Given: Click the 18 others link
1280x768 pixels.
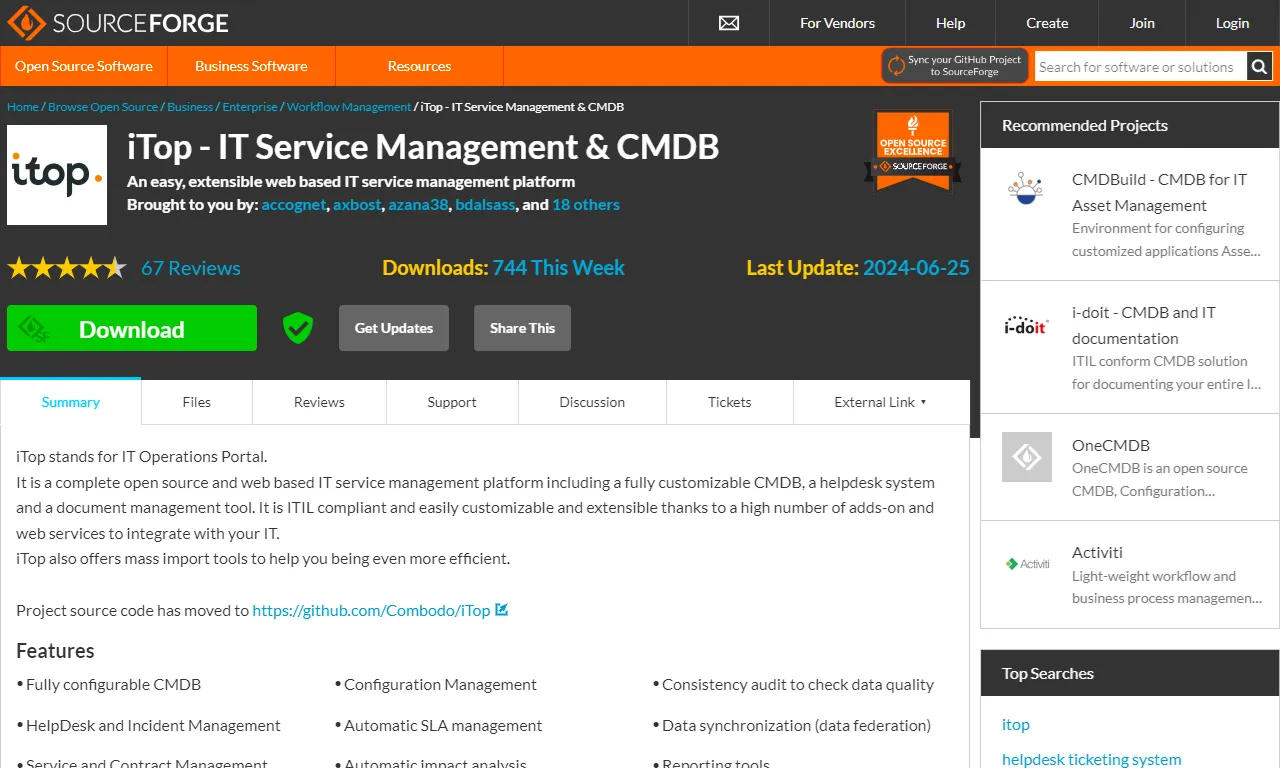Looking at the screenshot, I should point(586,204).
